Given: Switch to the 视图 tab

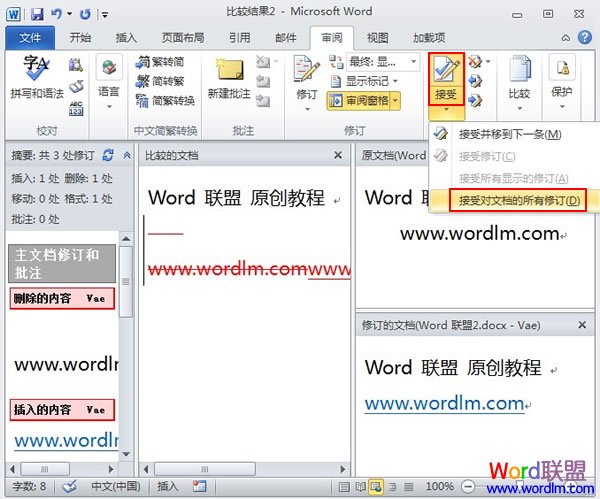Looking at the screenshot, I should pyautogui.click(x=377, y=38).
